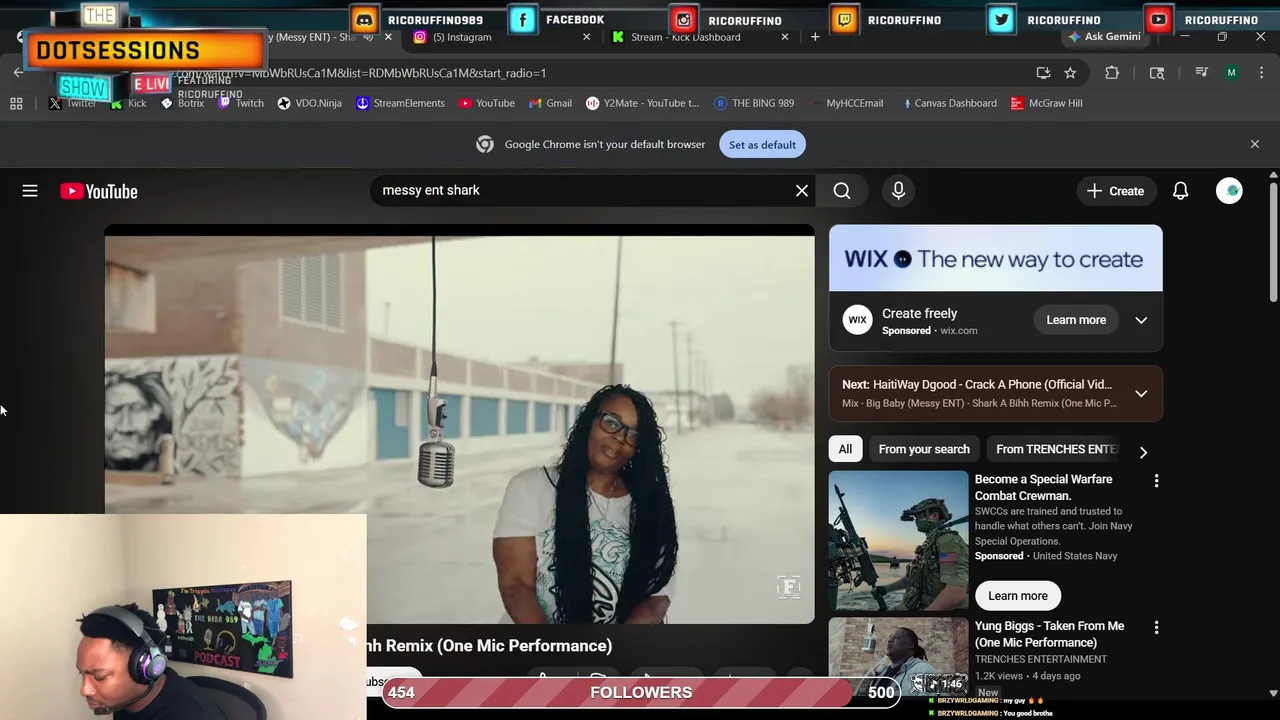Click Learn more on the Wix ad
The image size is (1280, 720).
[1076, 320]
